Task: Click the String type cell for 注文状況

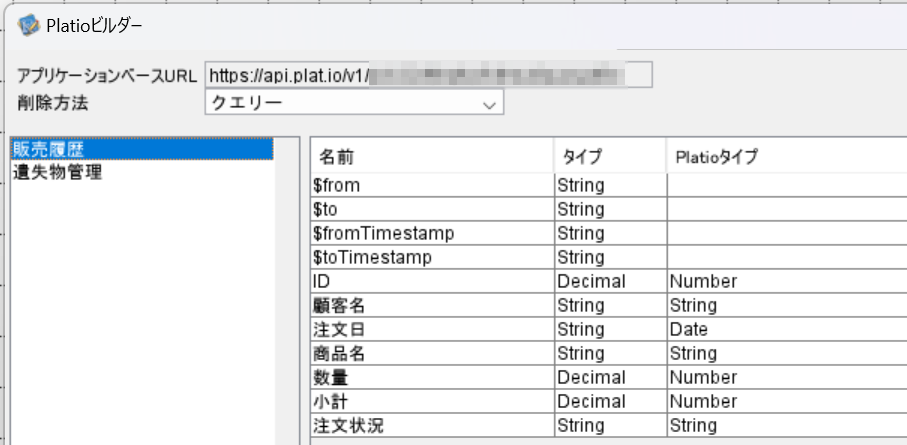Action: (x=610, y=426)
